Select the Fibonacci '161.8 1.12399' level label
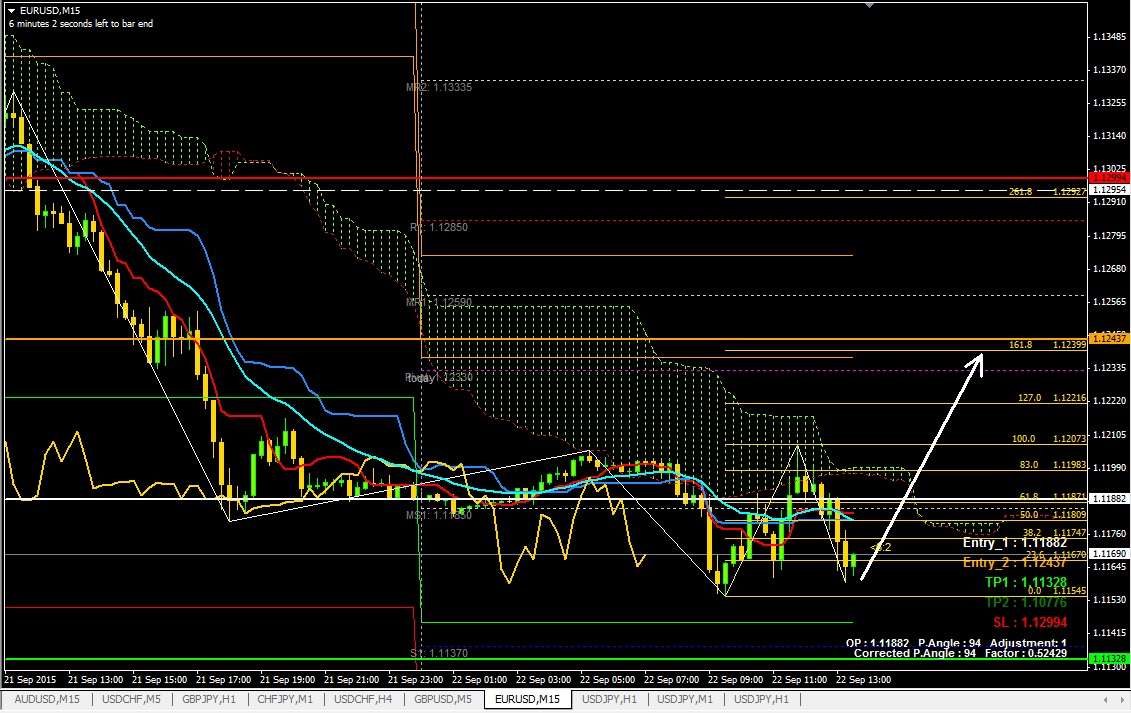The image size is (1131, 713). tap(1047, 345)
